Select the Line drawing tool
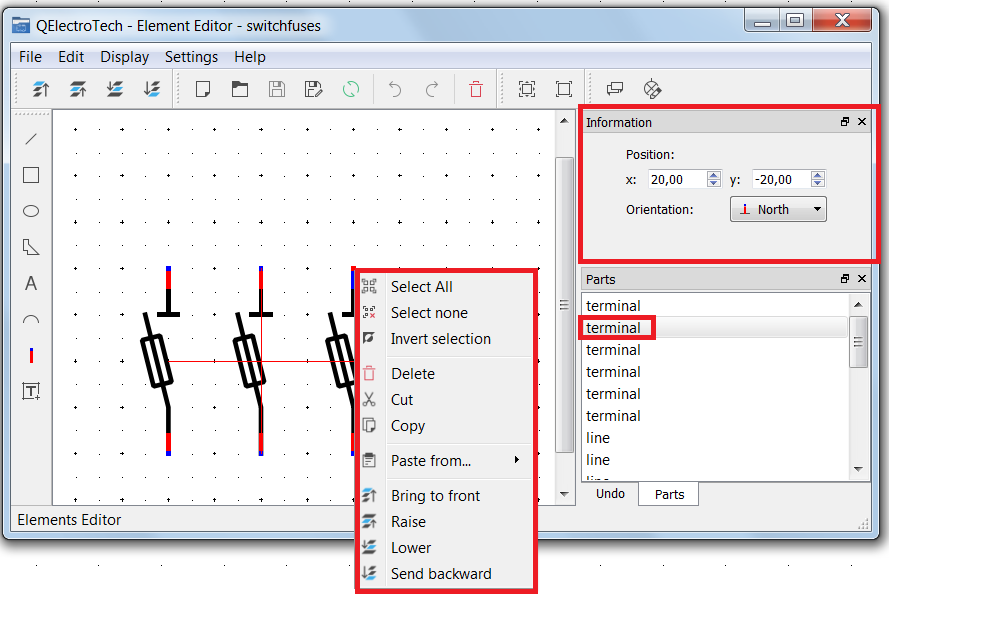The width and height of the screenshot is (1008, 630). click(x=31, y=139)
